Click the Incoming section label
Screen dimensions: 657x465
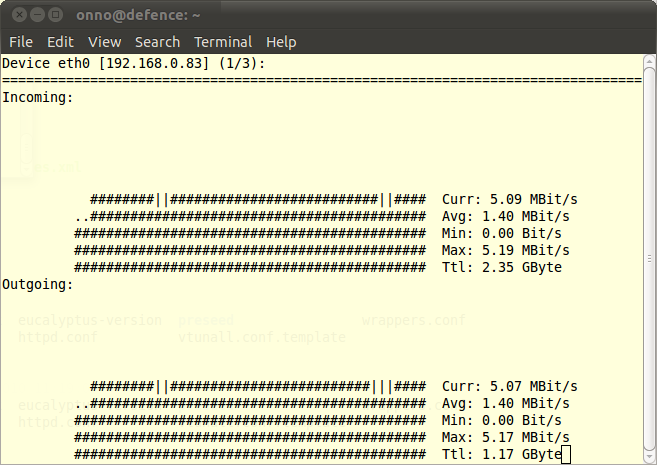(38, 98)
